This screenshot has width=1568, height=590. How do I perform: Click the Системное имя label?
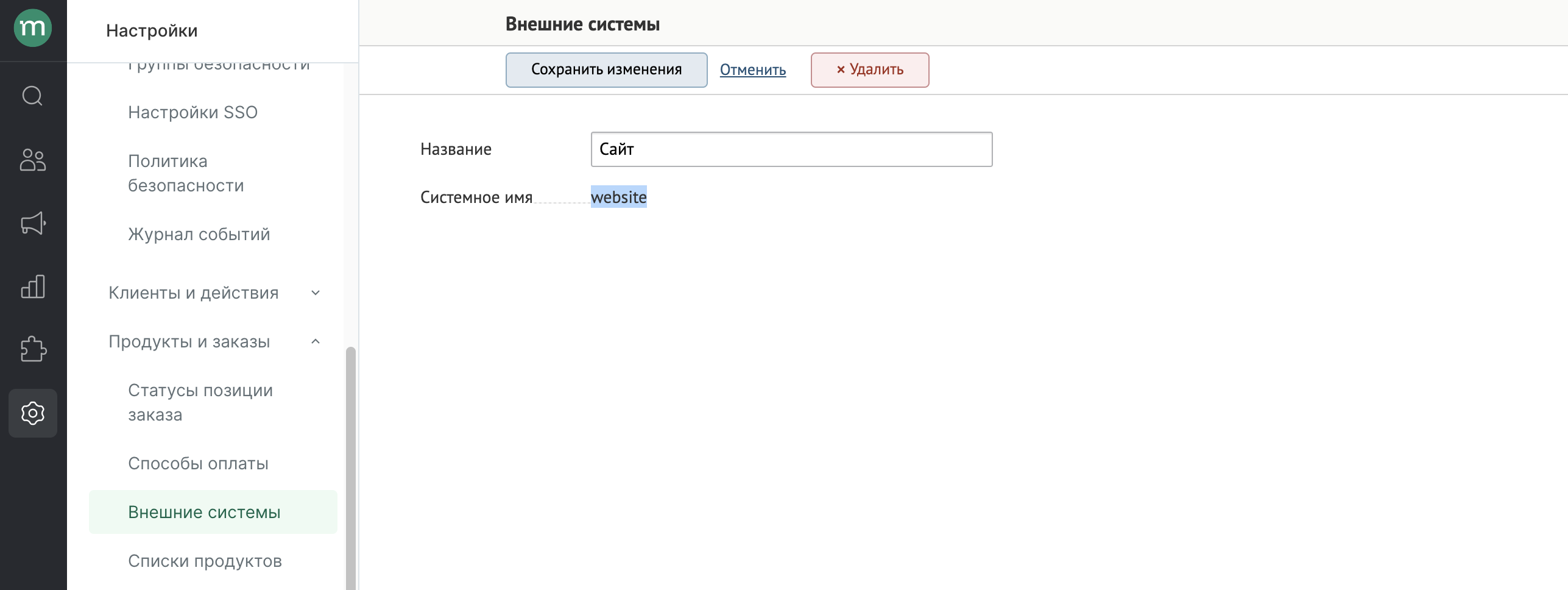476,197
